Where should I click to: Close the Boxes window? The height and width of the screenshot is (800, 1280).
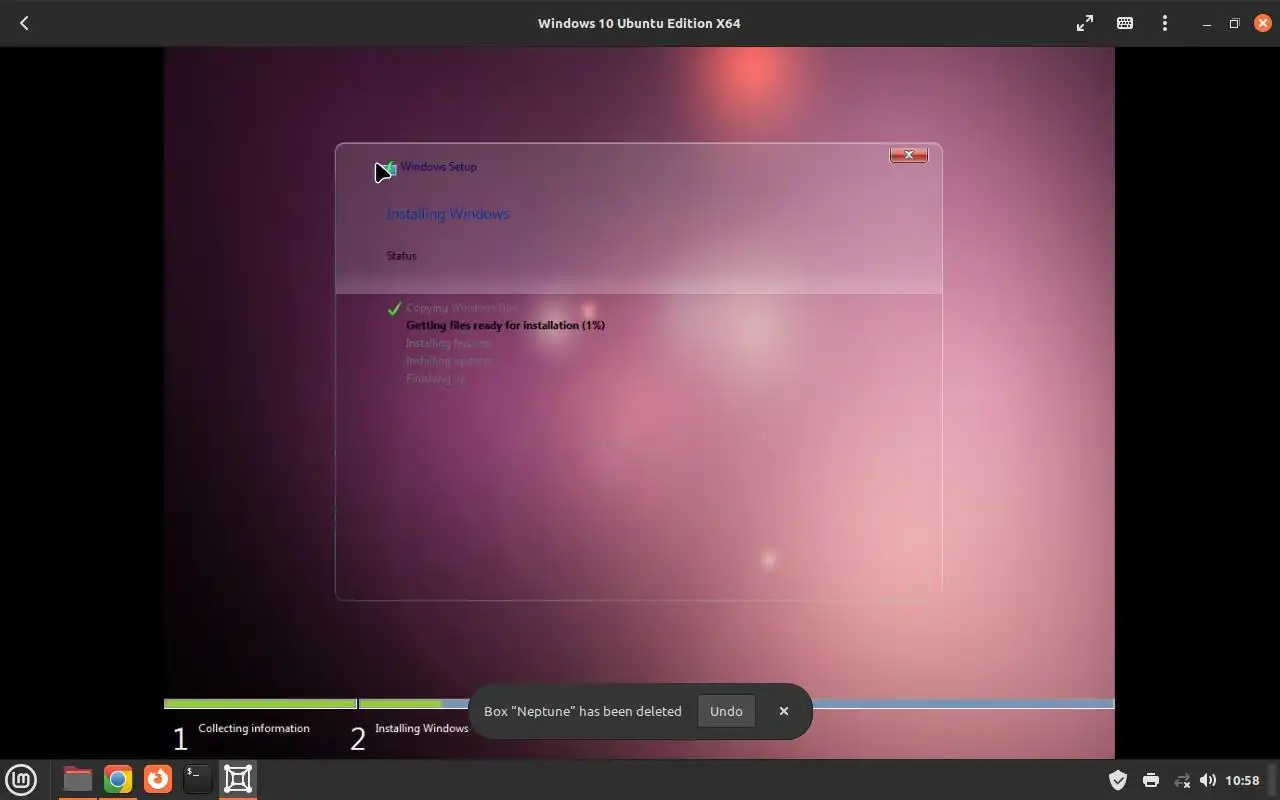(x=1261, y=23)
